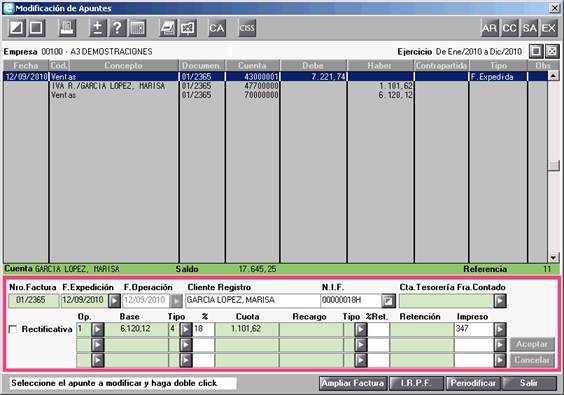Viewport: 564px width, 395px height.
Task: Click the Impreso field showing 347
Action: coord(474,329)
